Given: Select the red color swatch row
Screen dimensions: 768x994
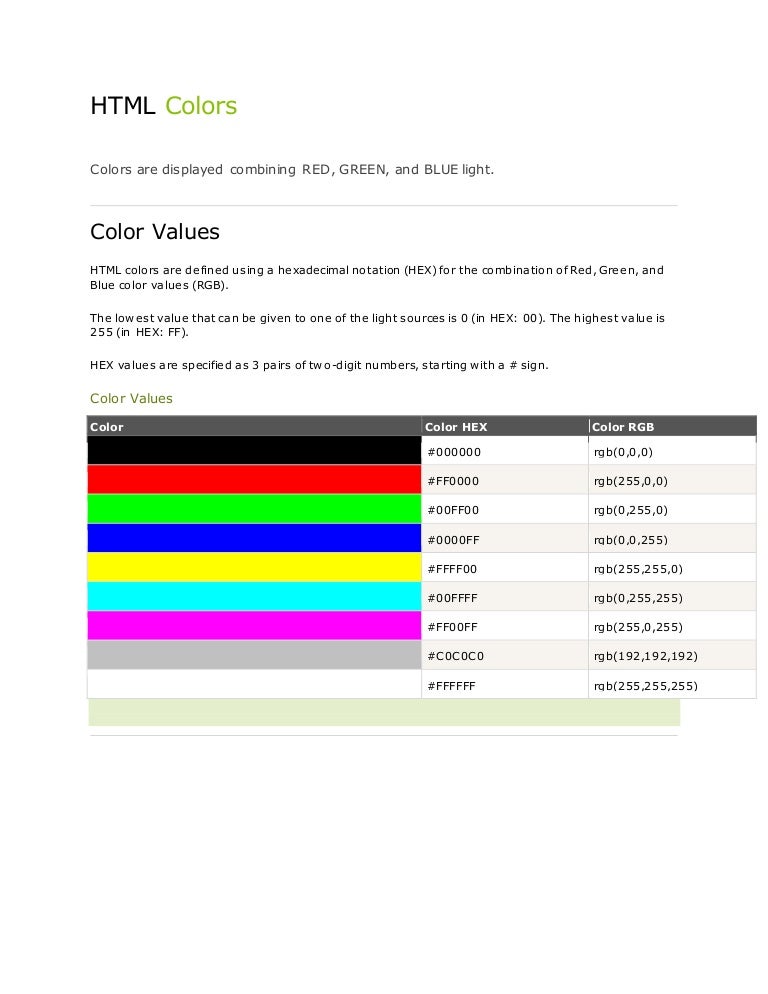Looking at the screenshot, I should [254, 480].
